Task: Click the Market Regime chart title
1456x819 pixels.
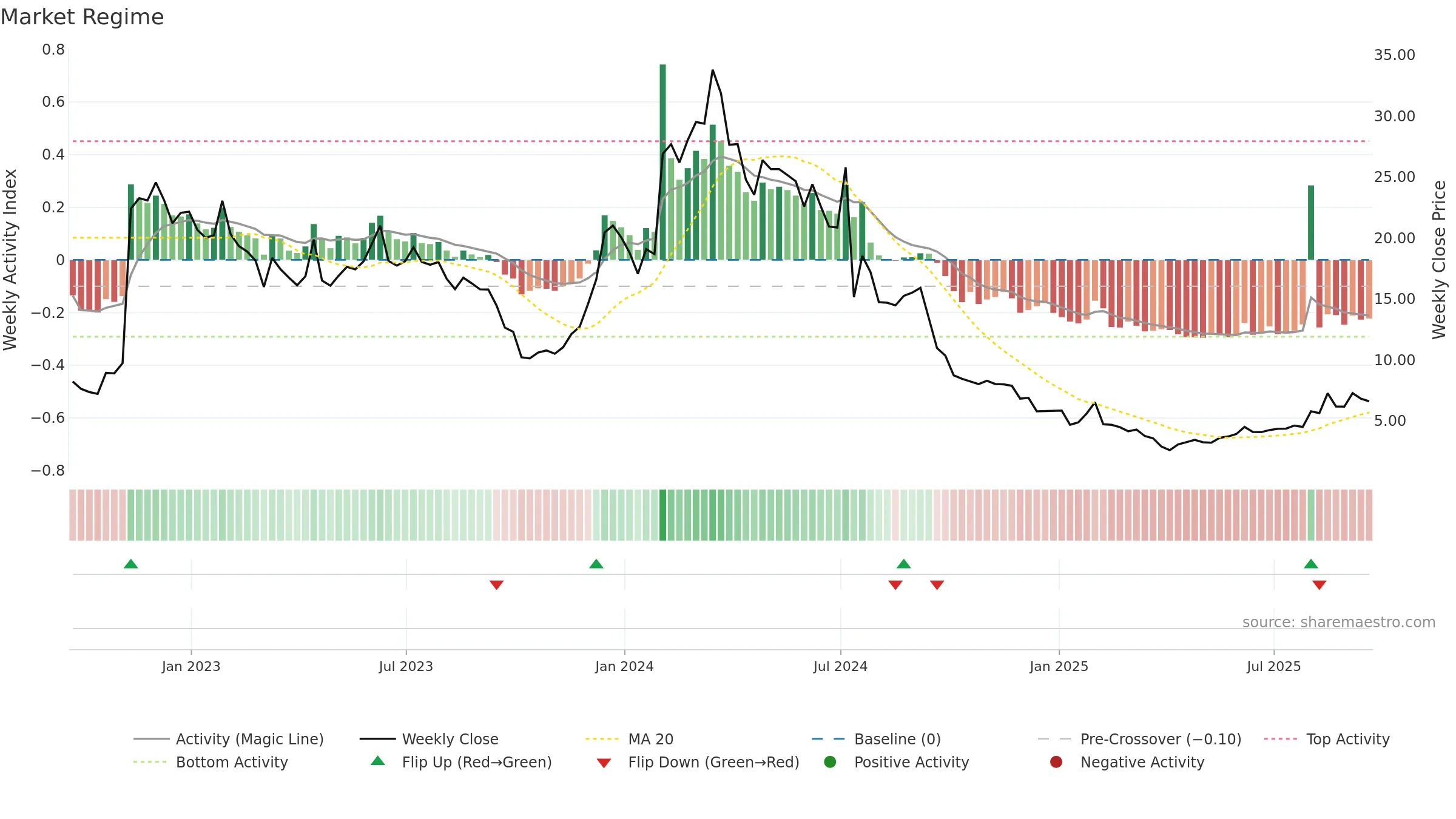Action: coord(82,17)
